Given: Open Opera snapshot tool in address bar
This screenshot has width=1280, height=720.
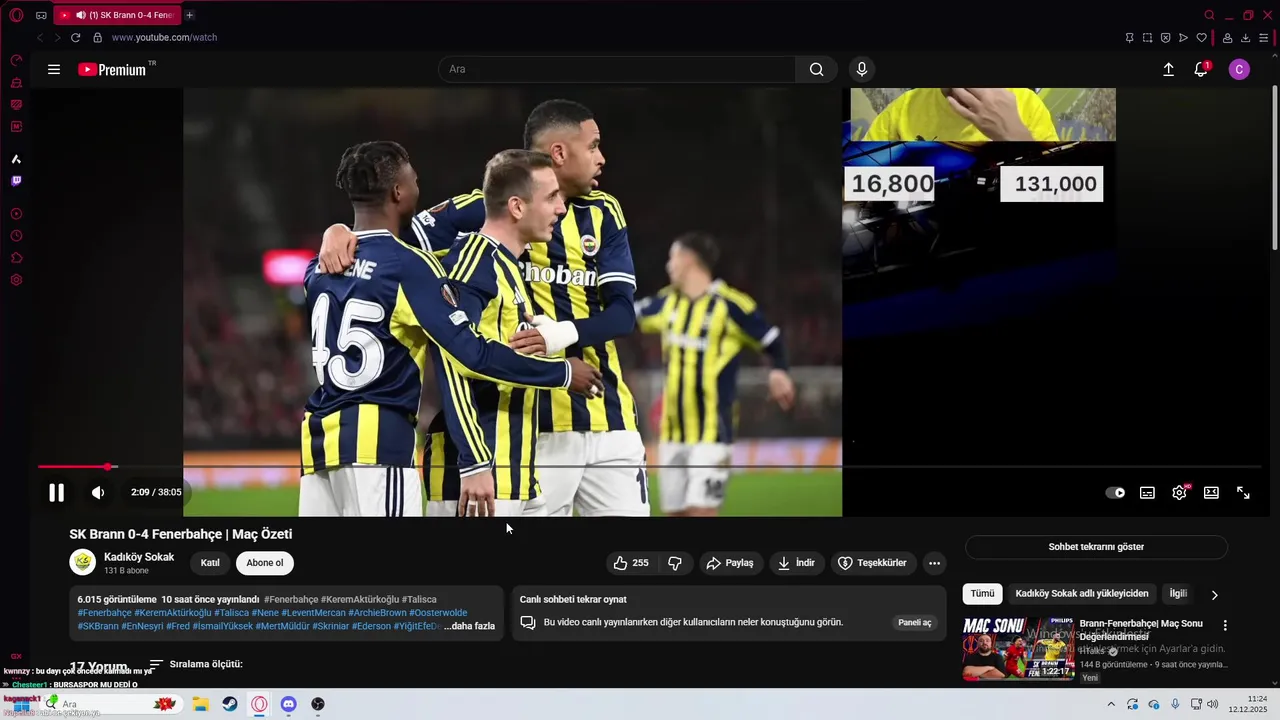Looking at the screenshot, I should (1147, 38).
